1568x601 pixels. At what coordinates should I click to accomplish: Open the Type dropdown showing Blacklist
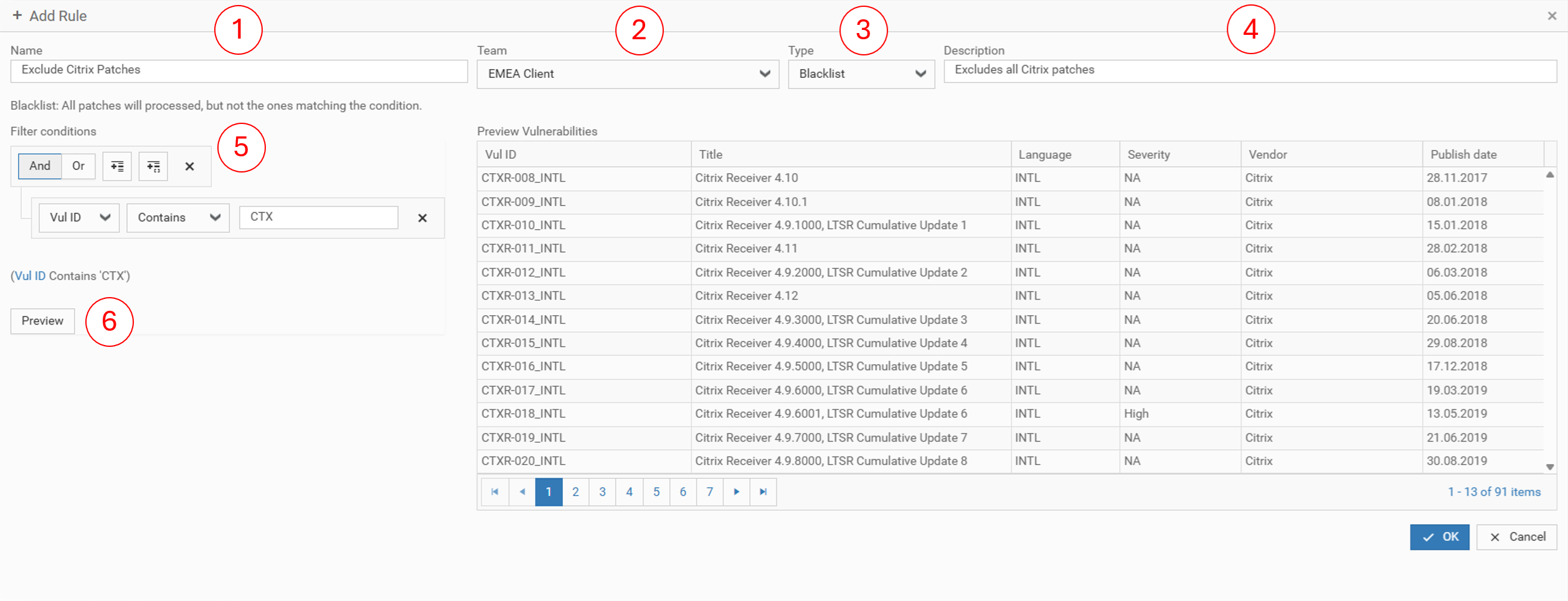(861, 74)
